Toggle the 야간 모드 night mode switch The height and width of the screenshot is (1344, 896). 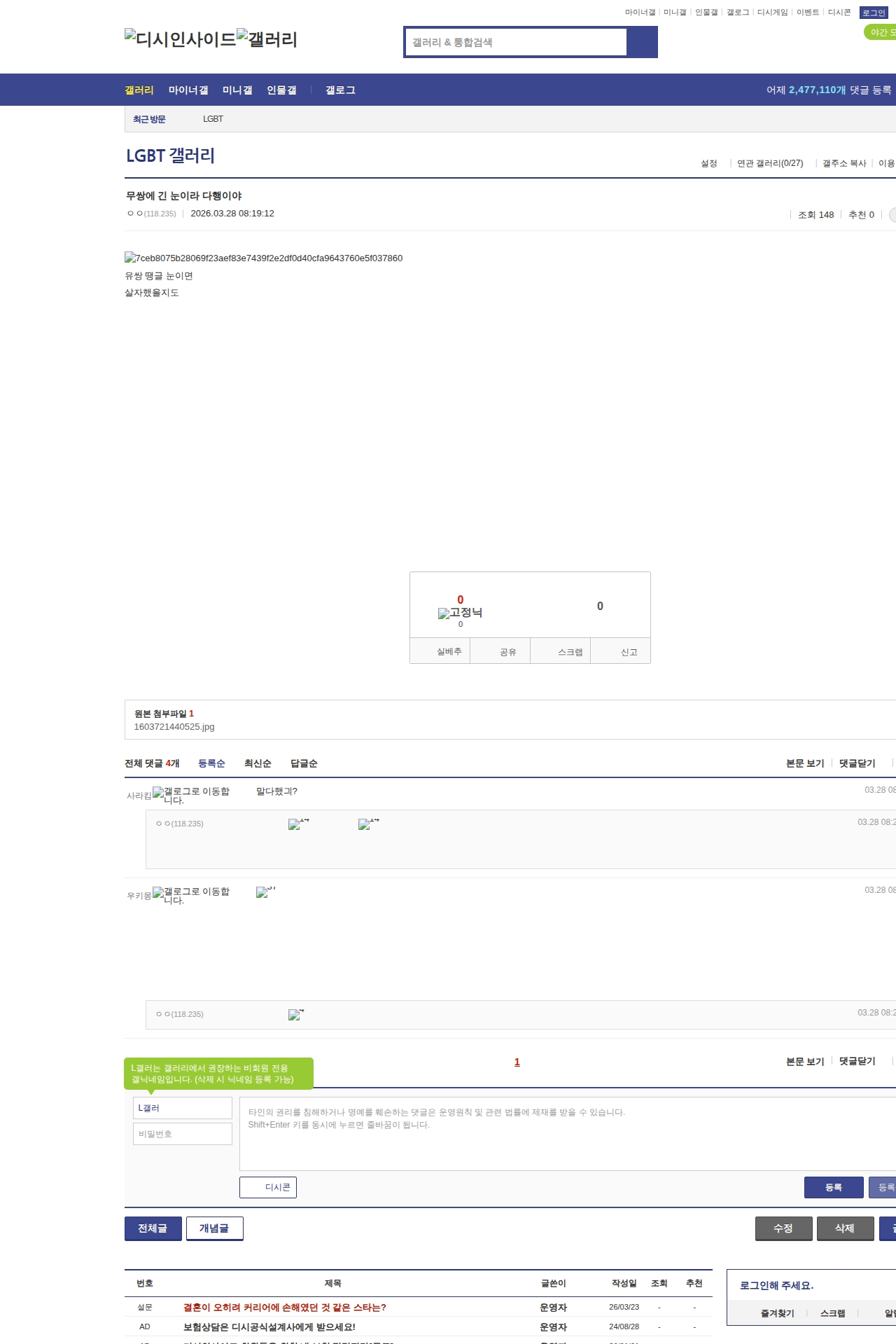pyautogui.click(x=881, y=32)
